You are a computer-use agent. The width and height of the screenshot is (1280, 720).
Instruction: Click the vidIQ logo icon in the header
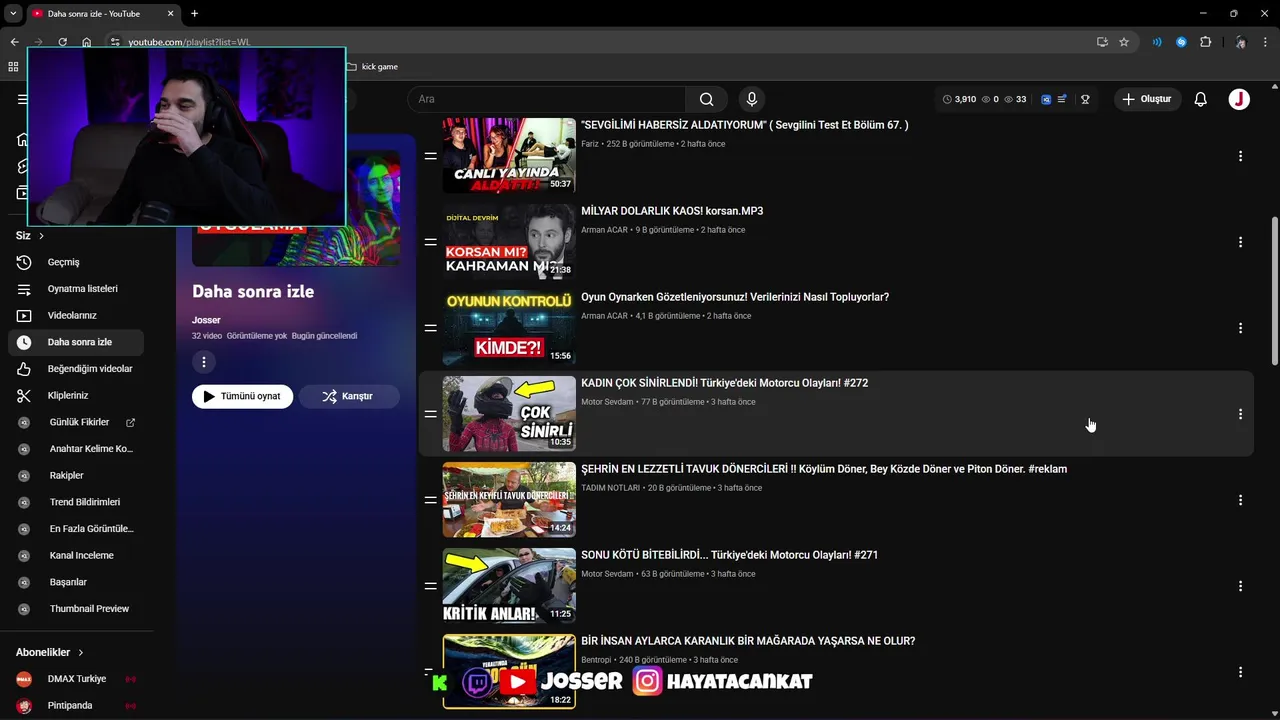1046,99
